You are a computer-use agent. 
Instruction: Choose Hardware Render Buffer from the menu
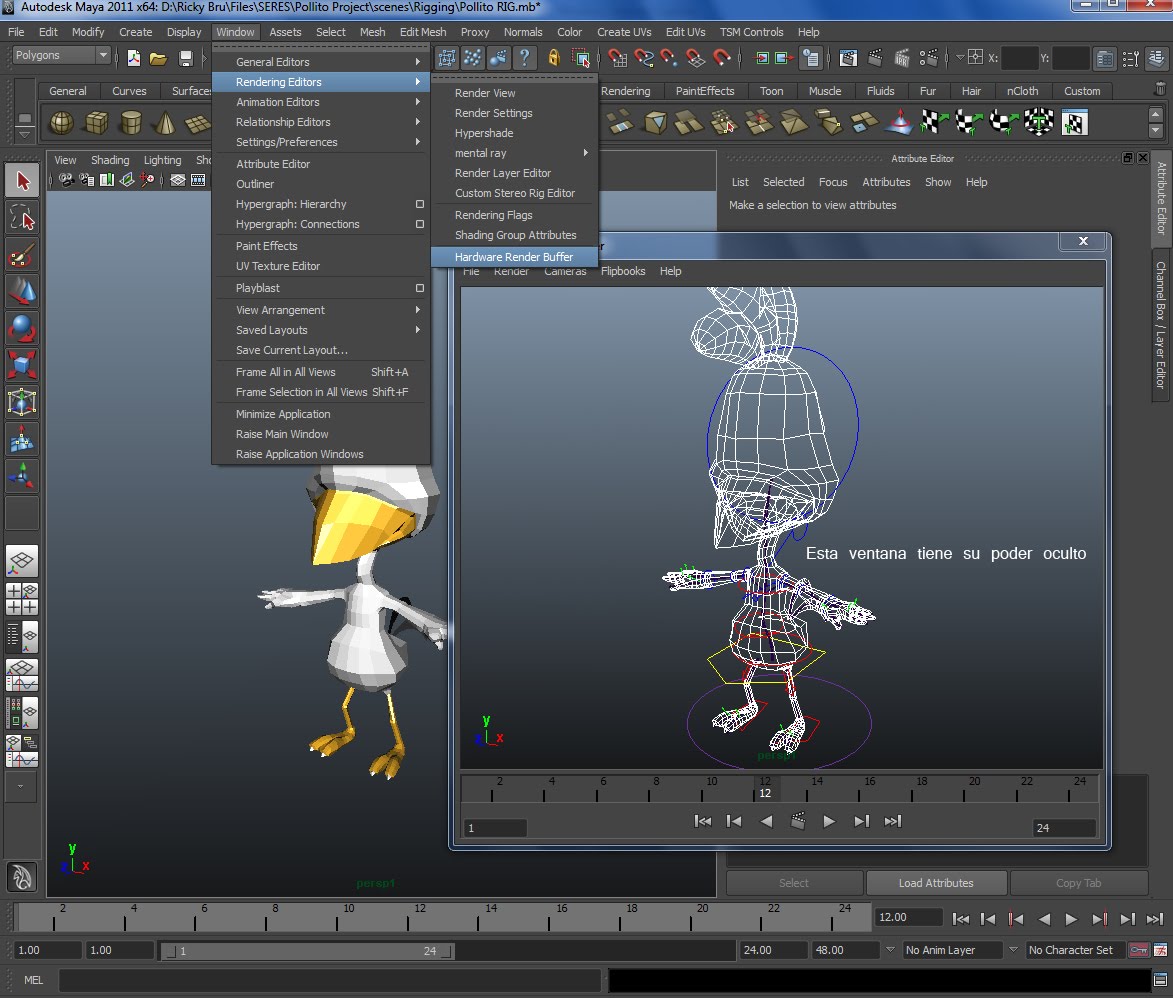(x=513, y=257)
